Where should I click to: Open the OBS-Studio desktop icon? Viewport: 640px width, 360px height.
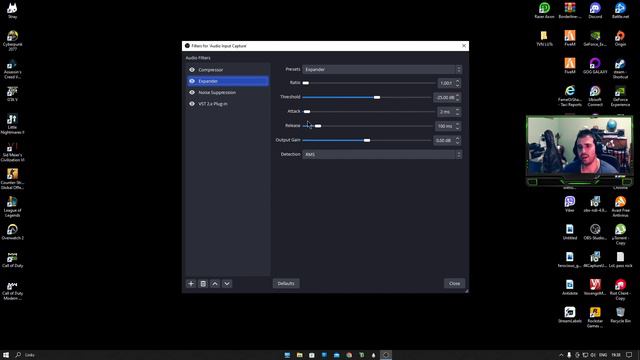tap(595, 232)
